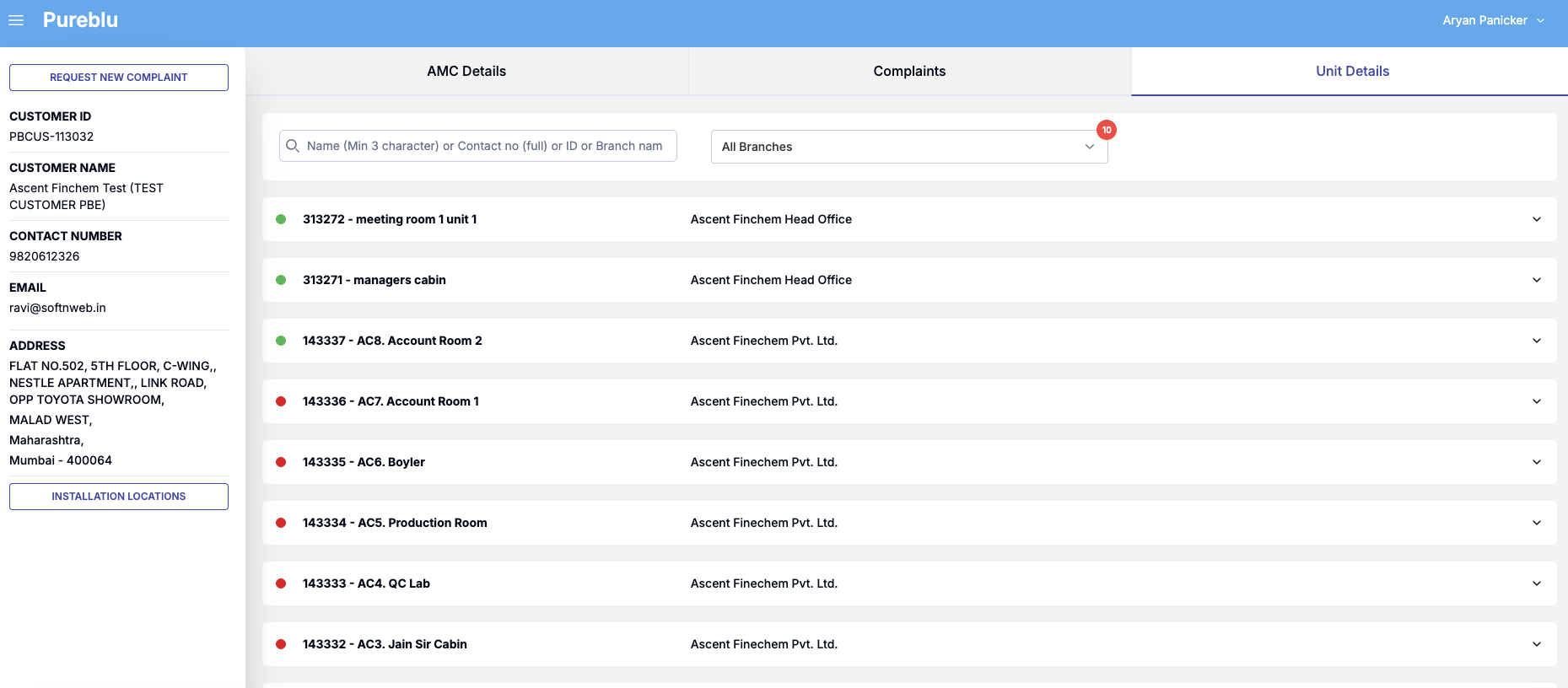Viewport: 1568px width, 688px height.
Task: Expand AC7. Account Room 1 row
Action: click(x=1537, y=401)
